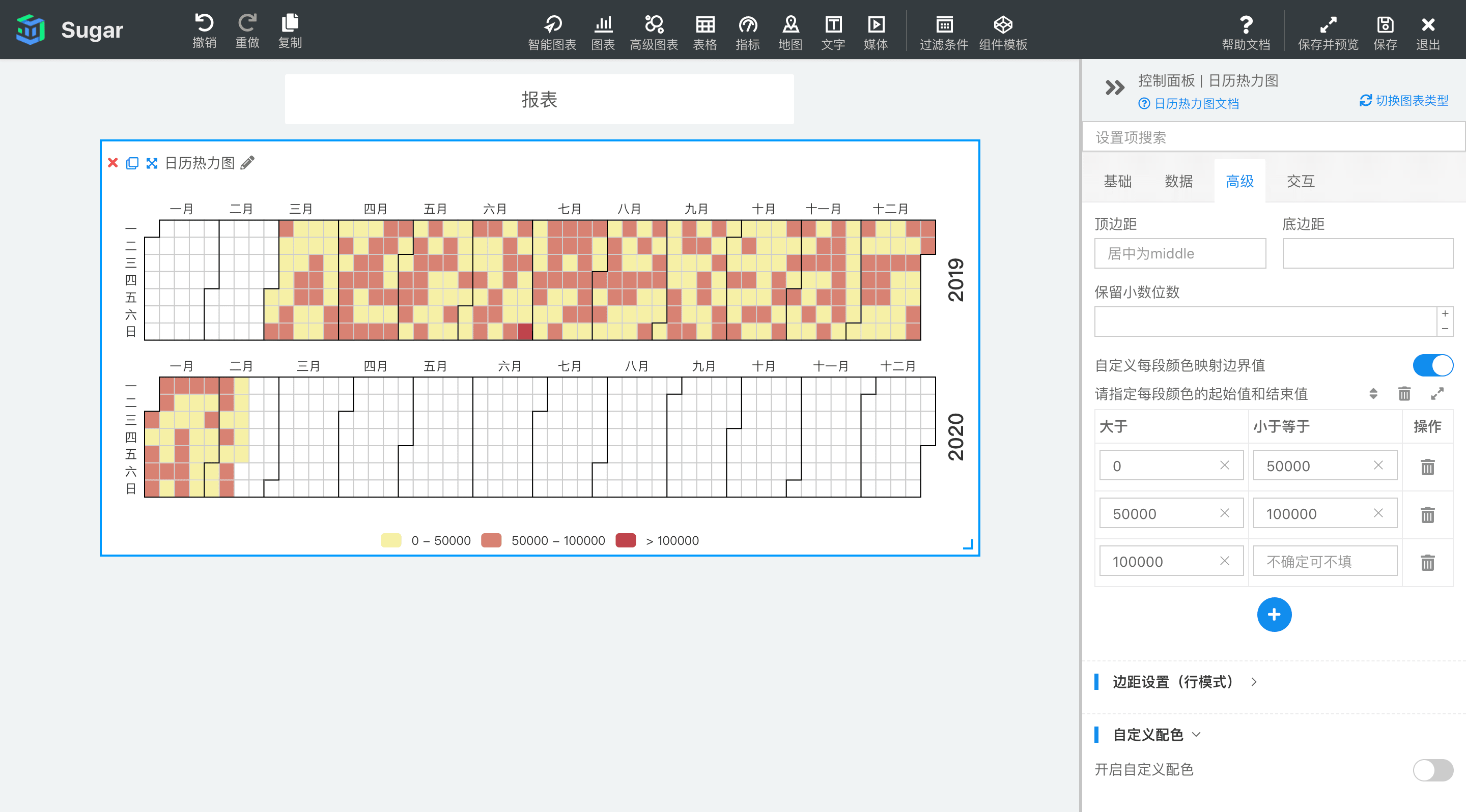Viewport: 1466px width, 812px height.
Task: Switch to the Basic (基础) tab
Action: (1117, 181)
